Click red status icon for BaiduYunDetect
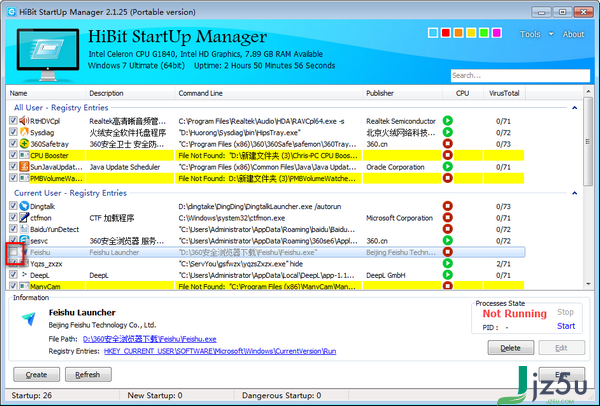 [x=448, y=229]
